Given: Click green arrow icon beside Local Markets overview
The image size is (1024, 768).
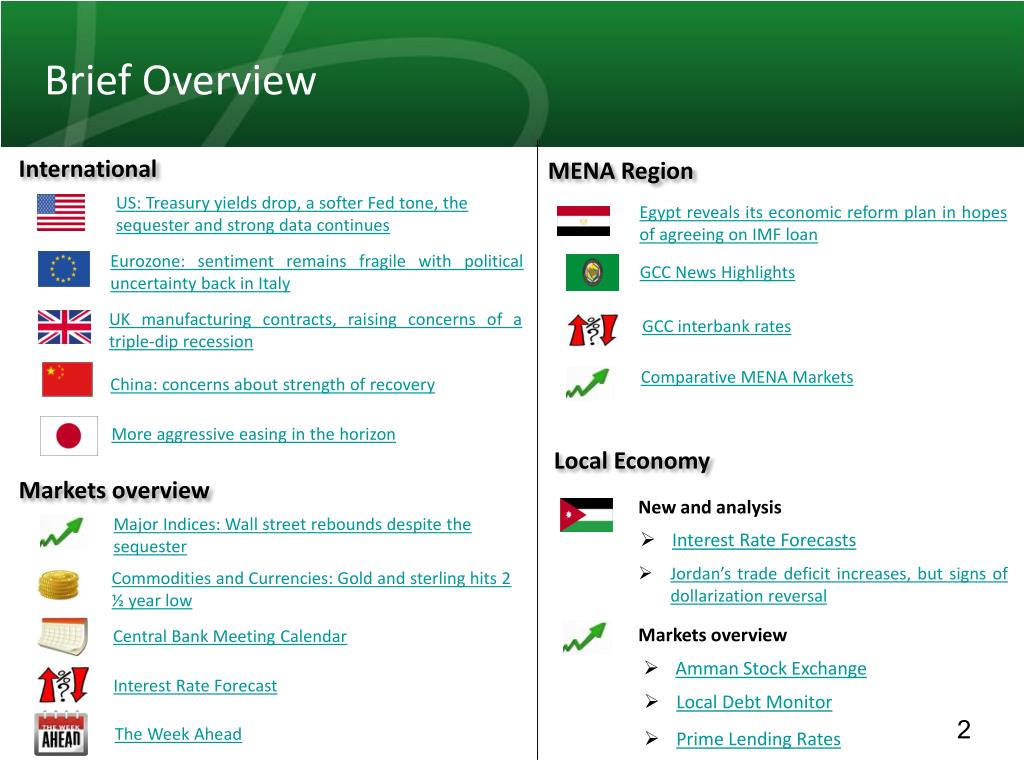Looking at the screenshot, I should click(585, 637).
